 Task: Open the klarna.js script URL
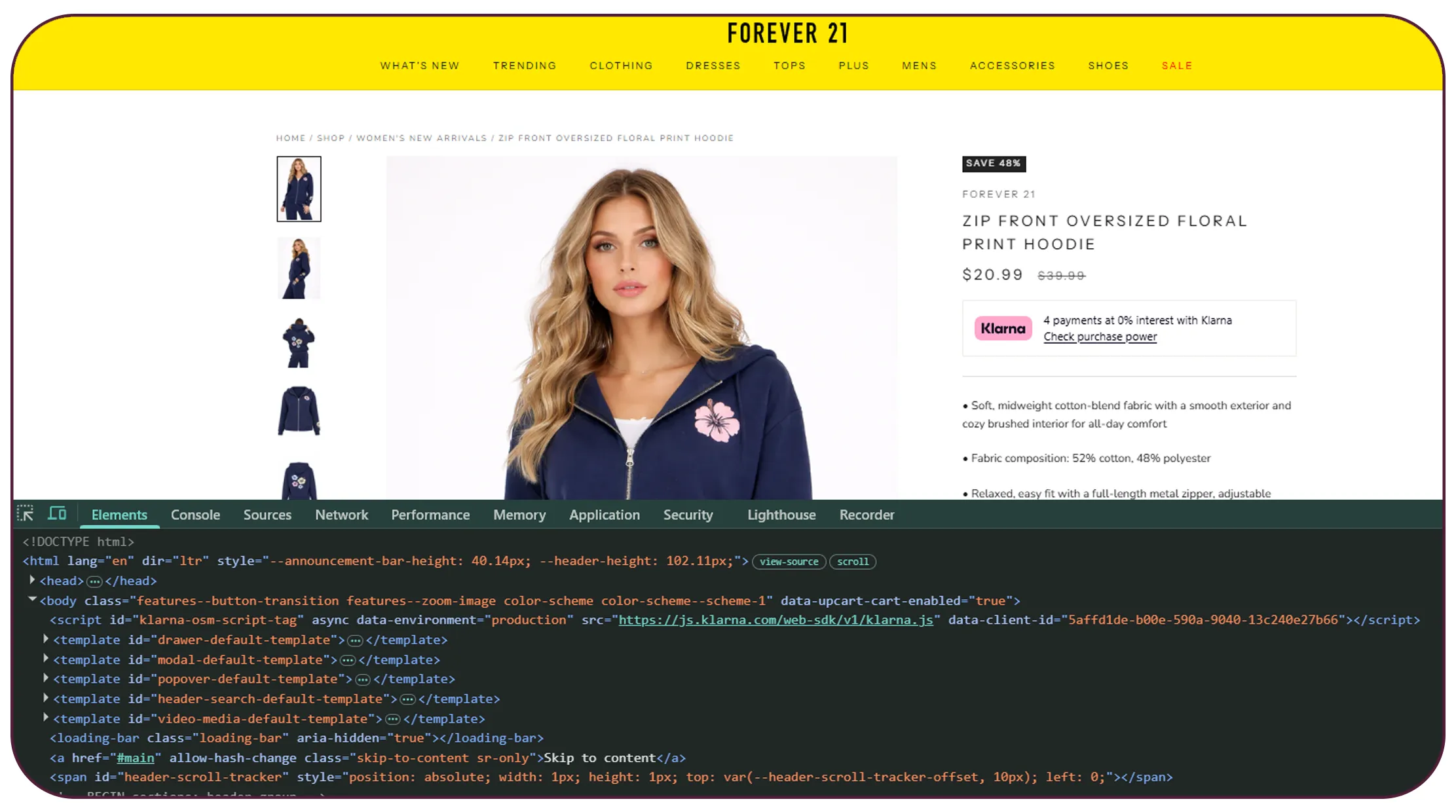click(775, 619)
